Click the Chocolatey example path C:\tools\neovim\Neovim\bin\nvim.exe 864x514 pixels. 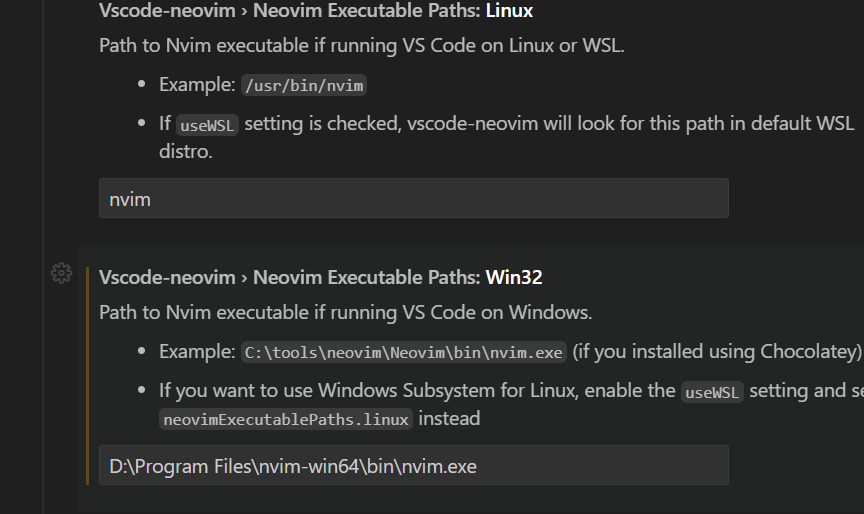[403, 353]
